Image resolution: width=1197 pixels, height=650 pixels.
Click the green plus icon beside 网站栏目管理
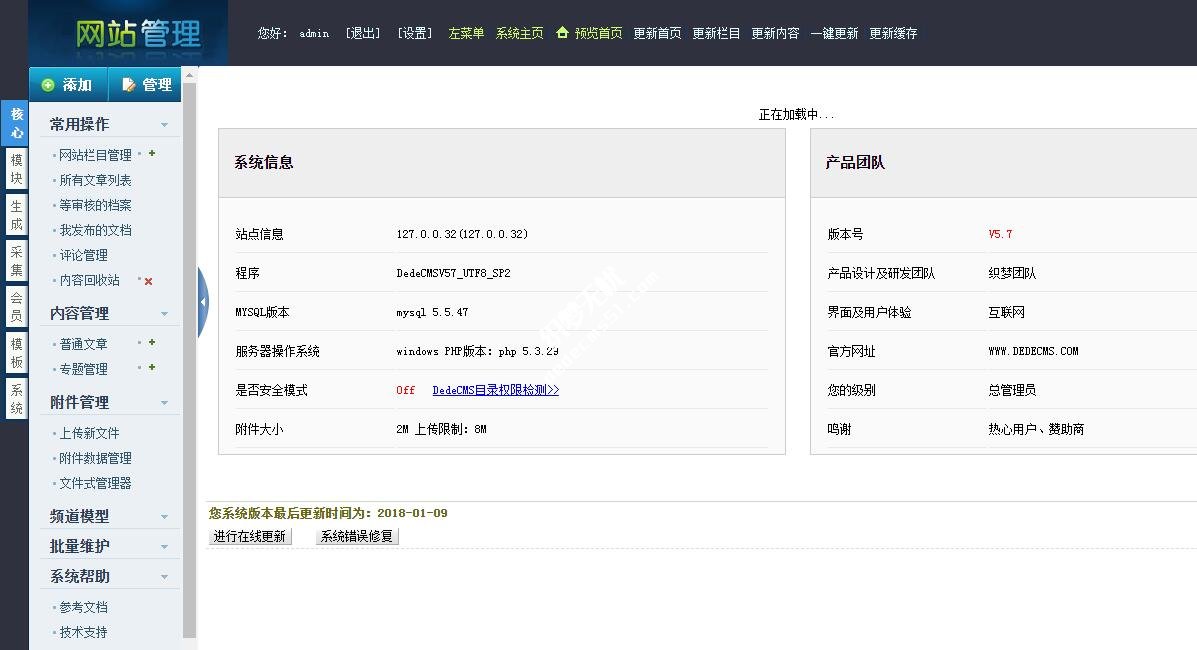click(x=150, y=155)
